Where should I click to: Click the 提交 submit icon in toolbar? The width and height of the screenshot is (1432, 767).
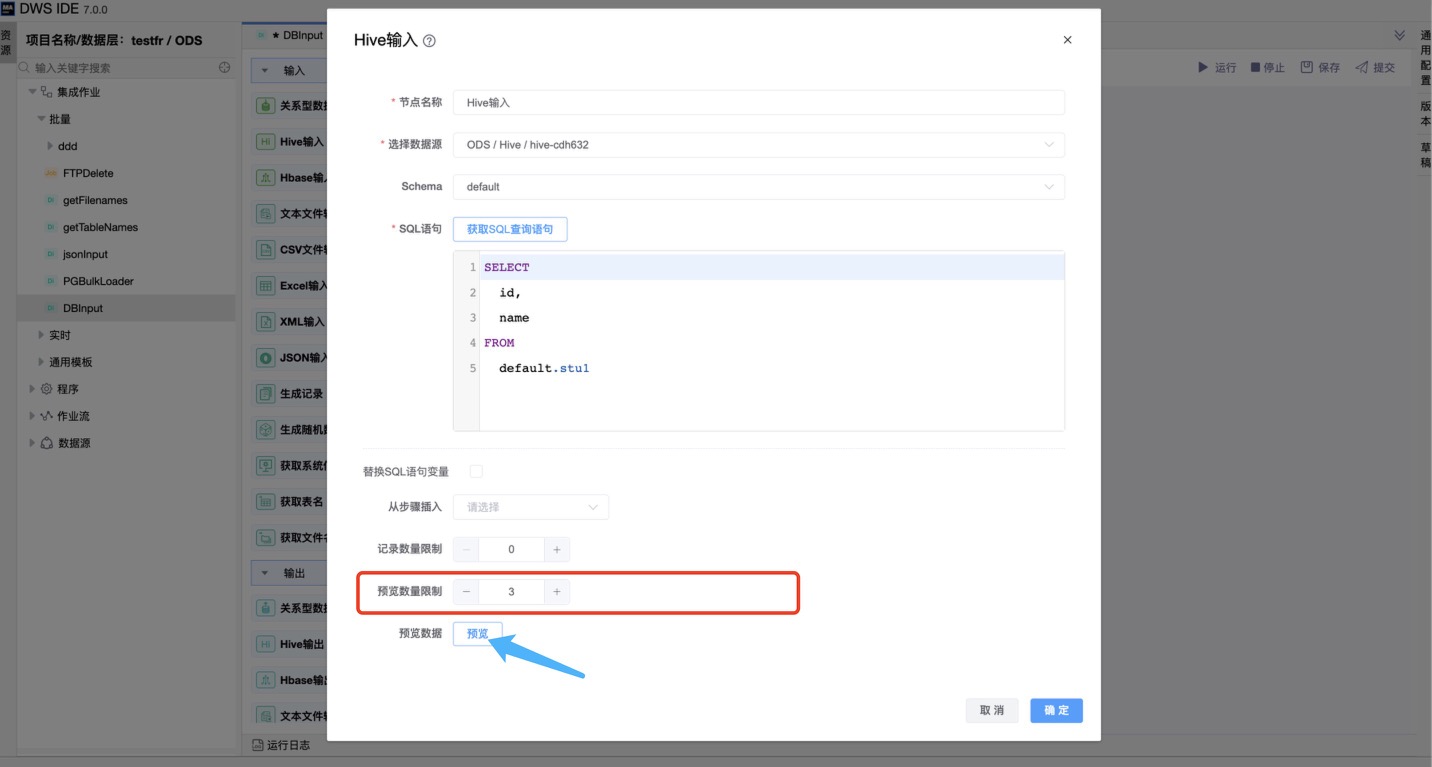pyautogui.click(x=1361, y=67)
